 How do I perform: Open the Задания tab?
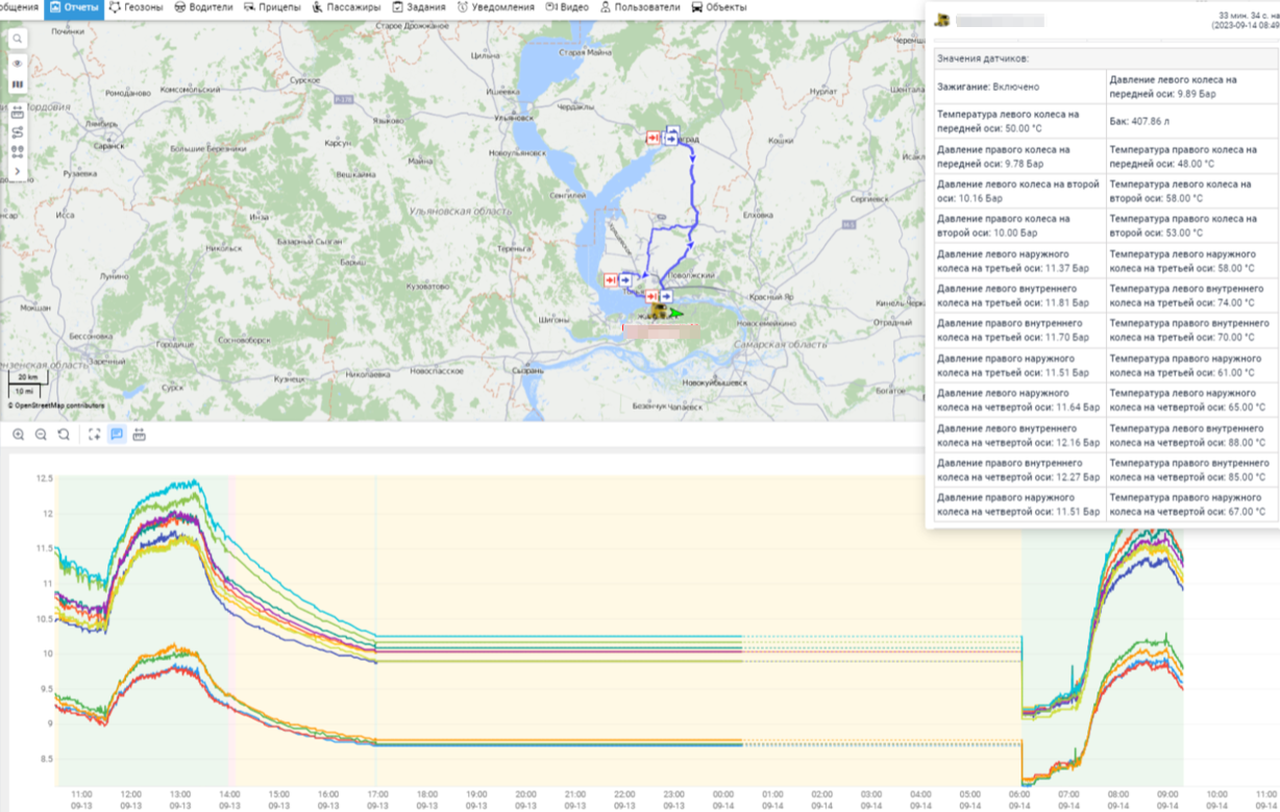(419, 7)
